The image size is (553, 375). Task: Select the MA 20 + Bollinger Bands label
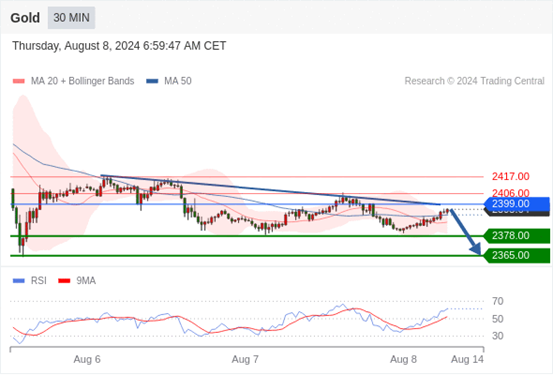[x=83, y=81]
